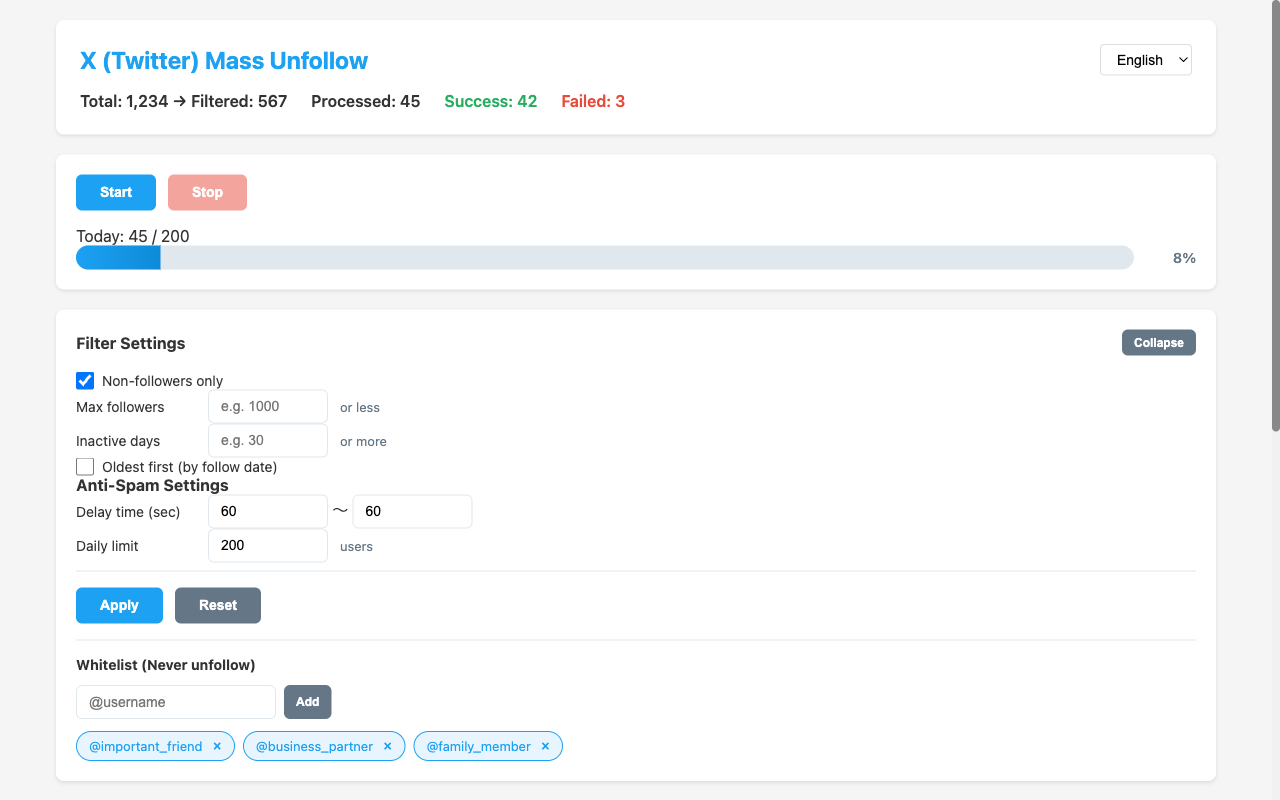The width and height of the screenshot is (1280, 800).
Task: Open the English language dropdown
Action: click(1146, 60)
